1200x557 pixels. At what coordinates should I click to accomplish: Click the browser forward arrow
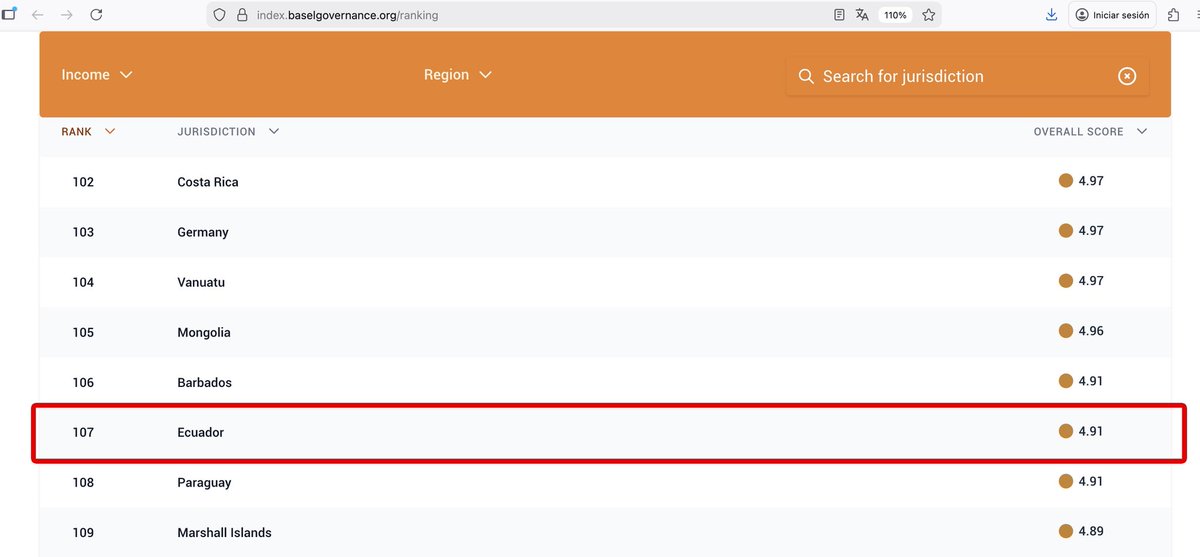pyautogui.click(x=67, y=15)
